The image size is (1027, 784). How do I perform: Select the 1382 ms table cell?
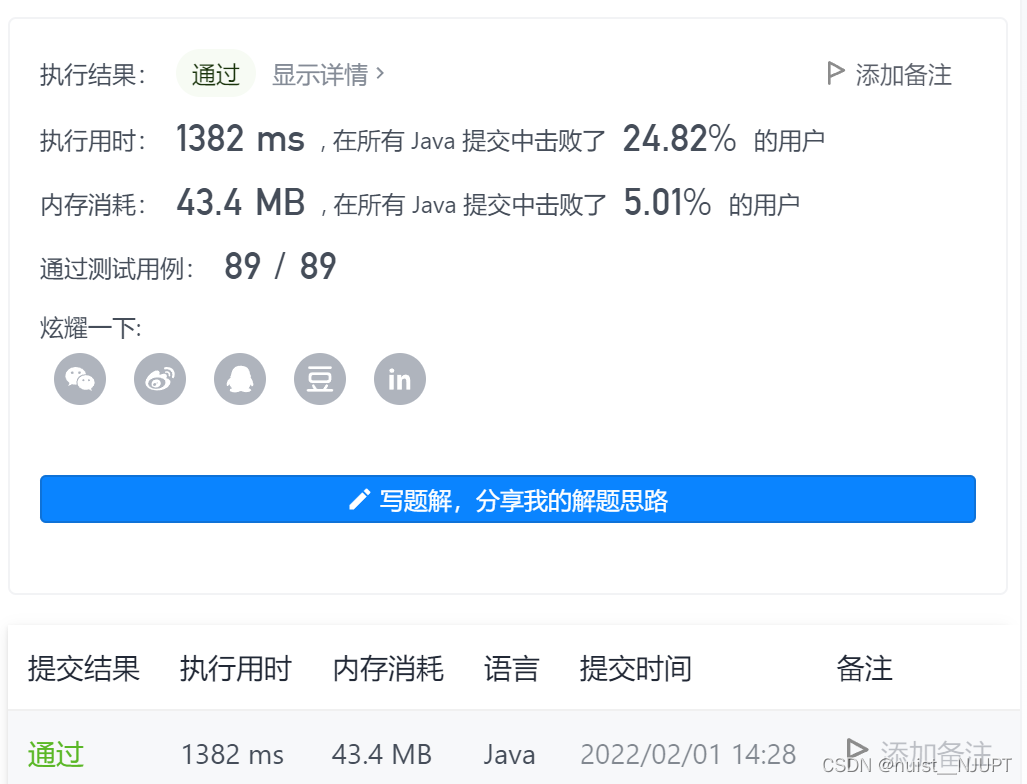point(233,755)
